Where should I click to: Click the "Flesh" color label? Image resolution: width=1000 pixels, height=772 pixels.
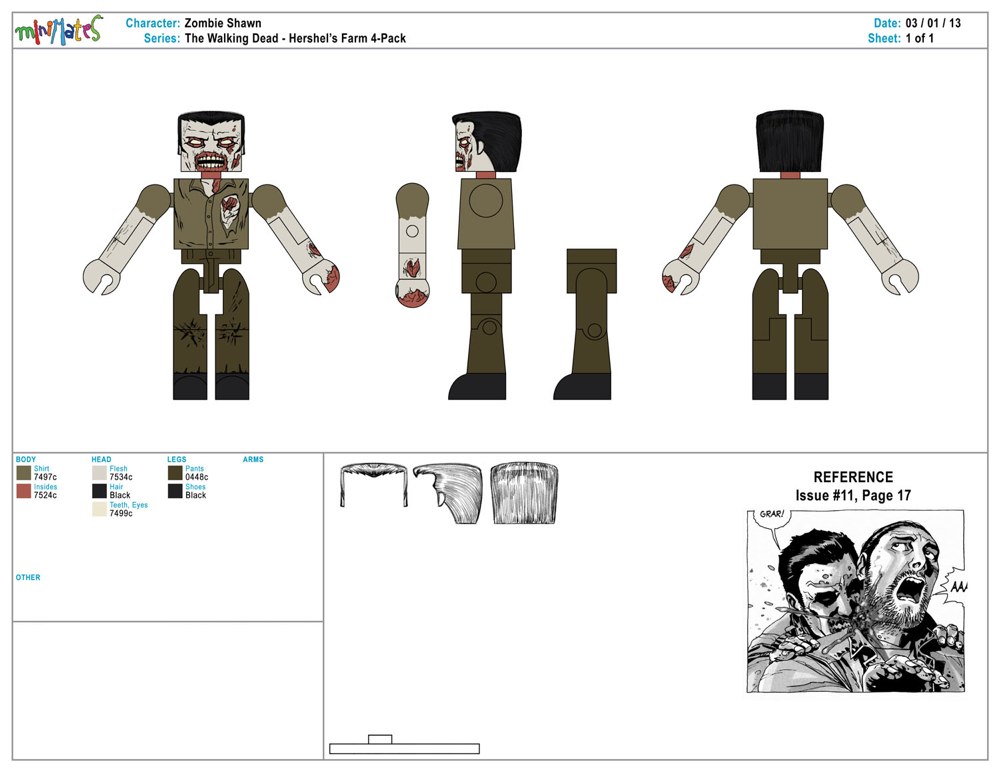[x=119, y=468]
